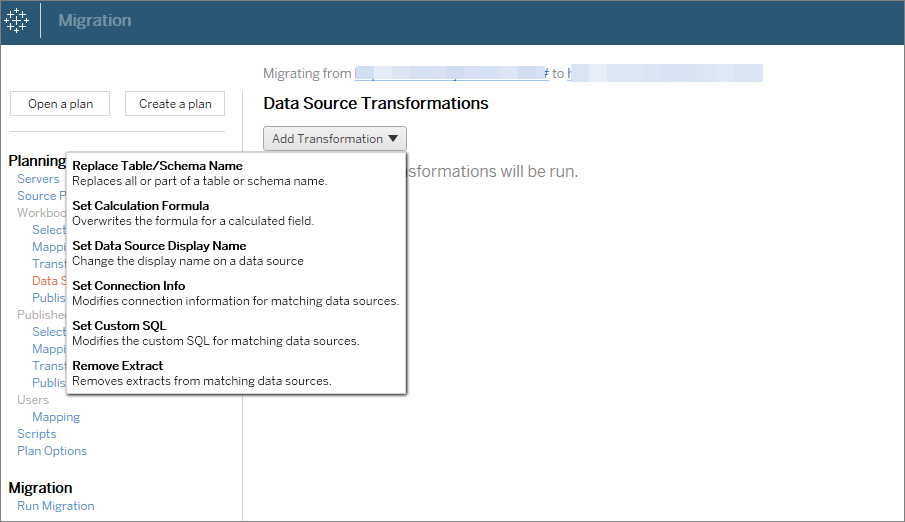
Task: Open the Source Projects sidebar link
Action: (38, 196)
